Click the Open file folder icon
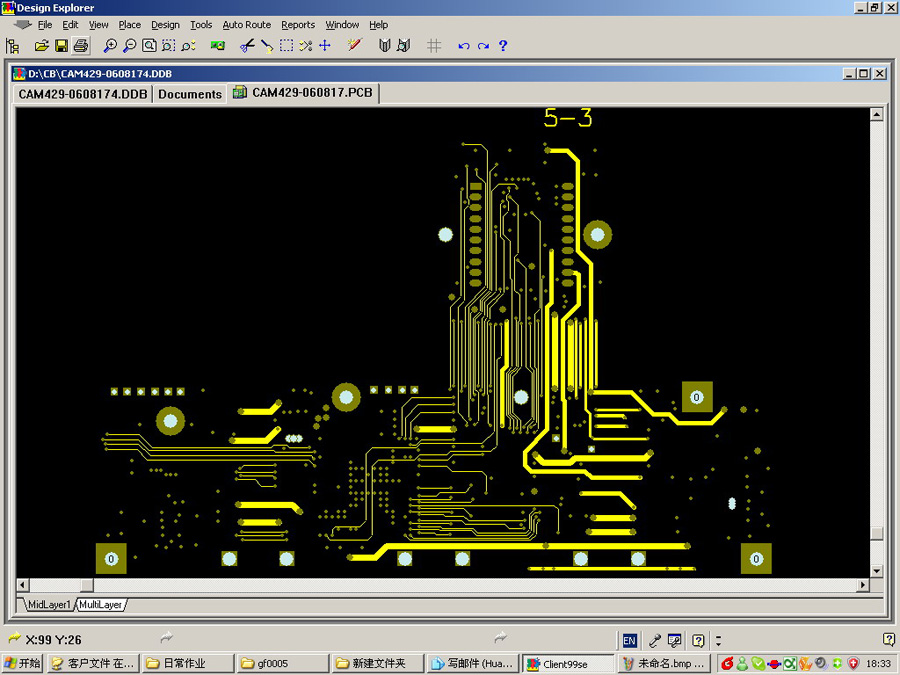This screenshot has height=675, width=900. click(42, 46)
